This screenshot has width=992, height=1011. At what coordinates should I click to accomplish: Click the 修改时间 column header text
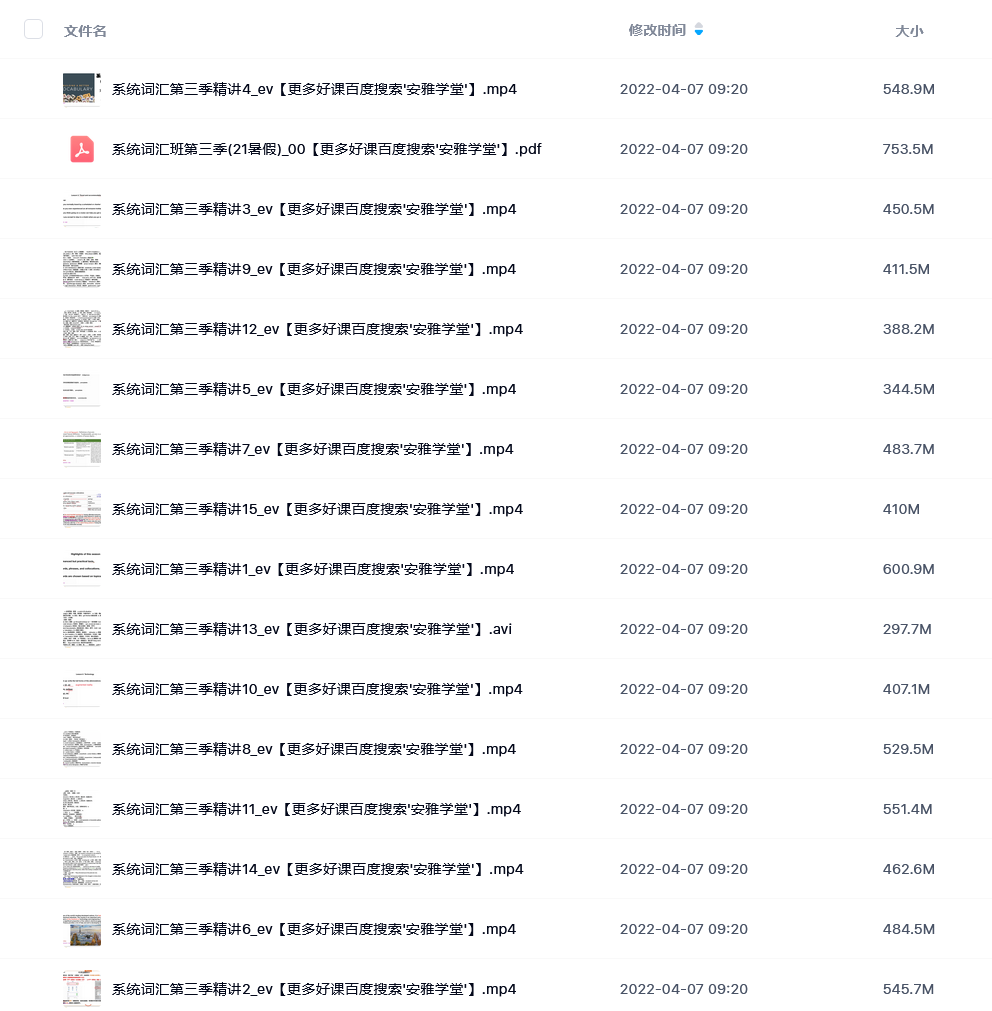pyautogui.click(x=657, y=30)
